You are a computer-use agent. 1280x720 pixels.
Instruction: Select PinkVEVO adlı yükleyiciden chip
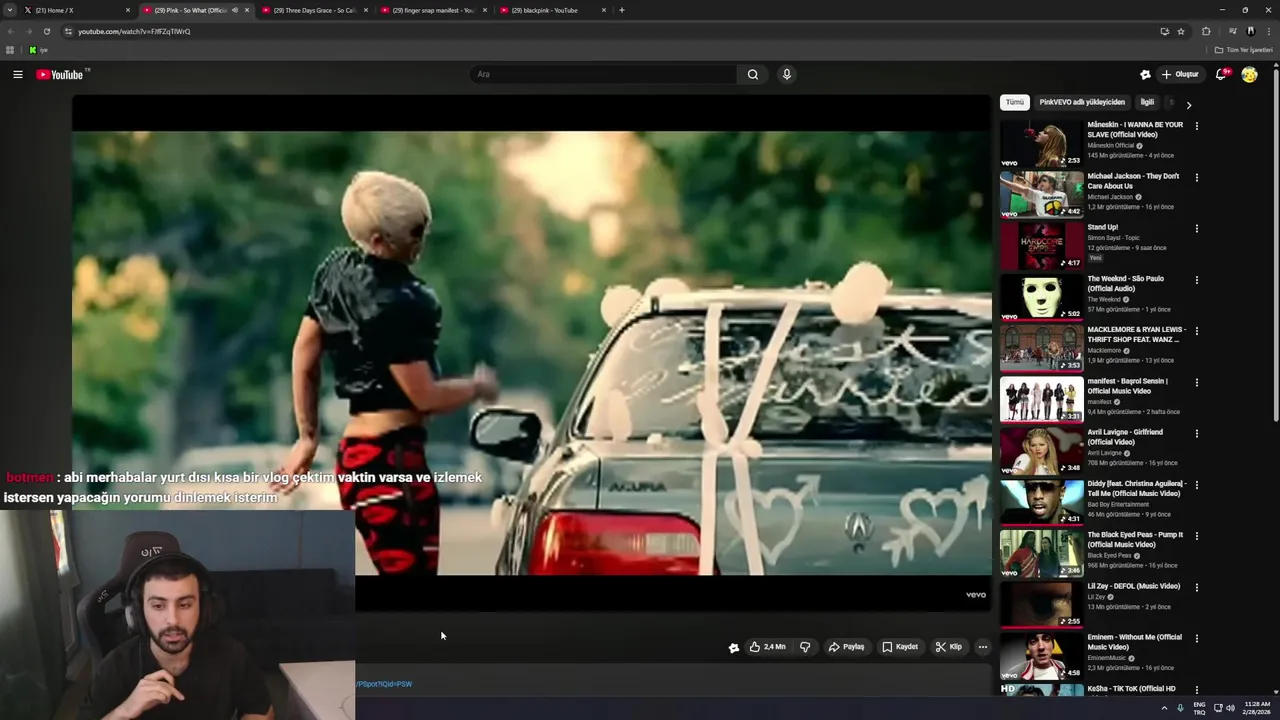click(x=1082, y=102)
